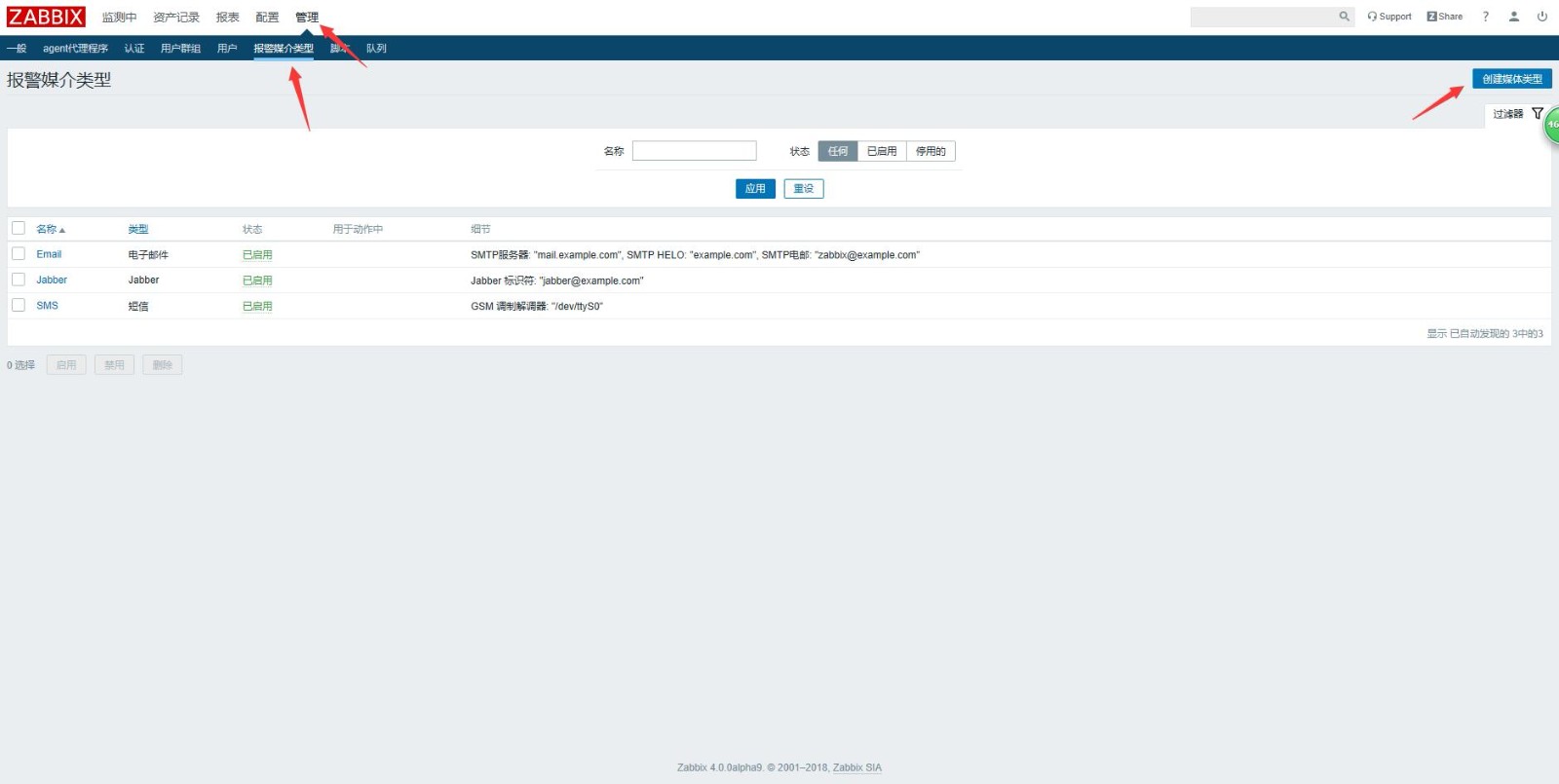The width and height of the screenshot is (1559, 784).
Task: Open the 报表 top menu
Action: click(228, 18)
